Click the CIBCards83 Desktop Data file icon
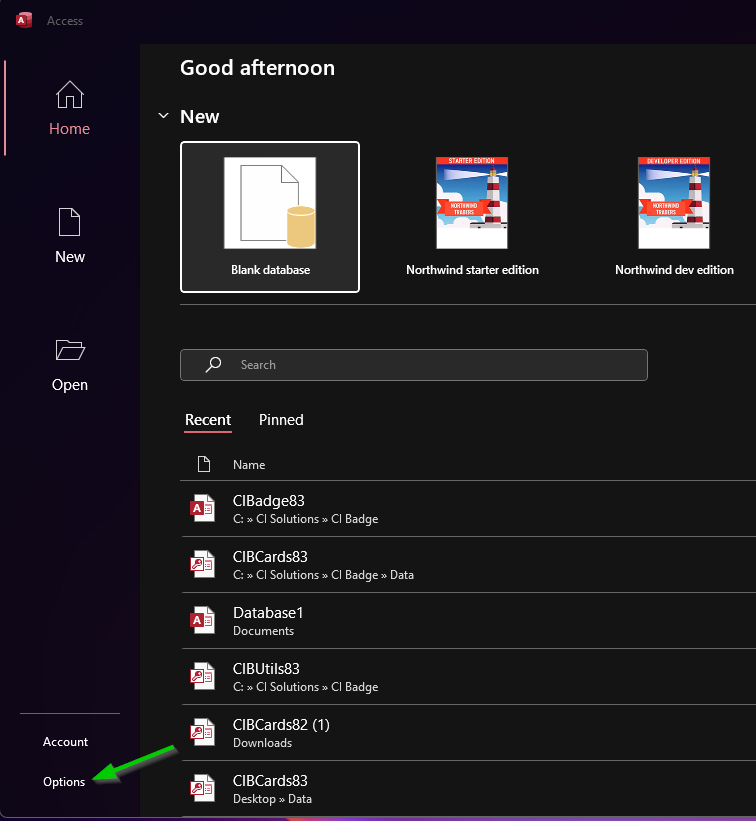This screenshot has height=821, width=756. [x=203, y=789]
